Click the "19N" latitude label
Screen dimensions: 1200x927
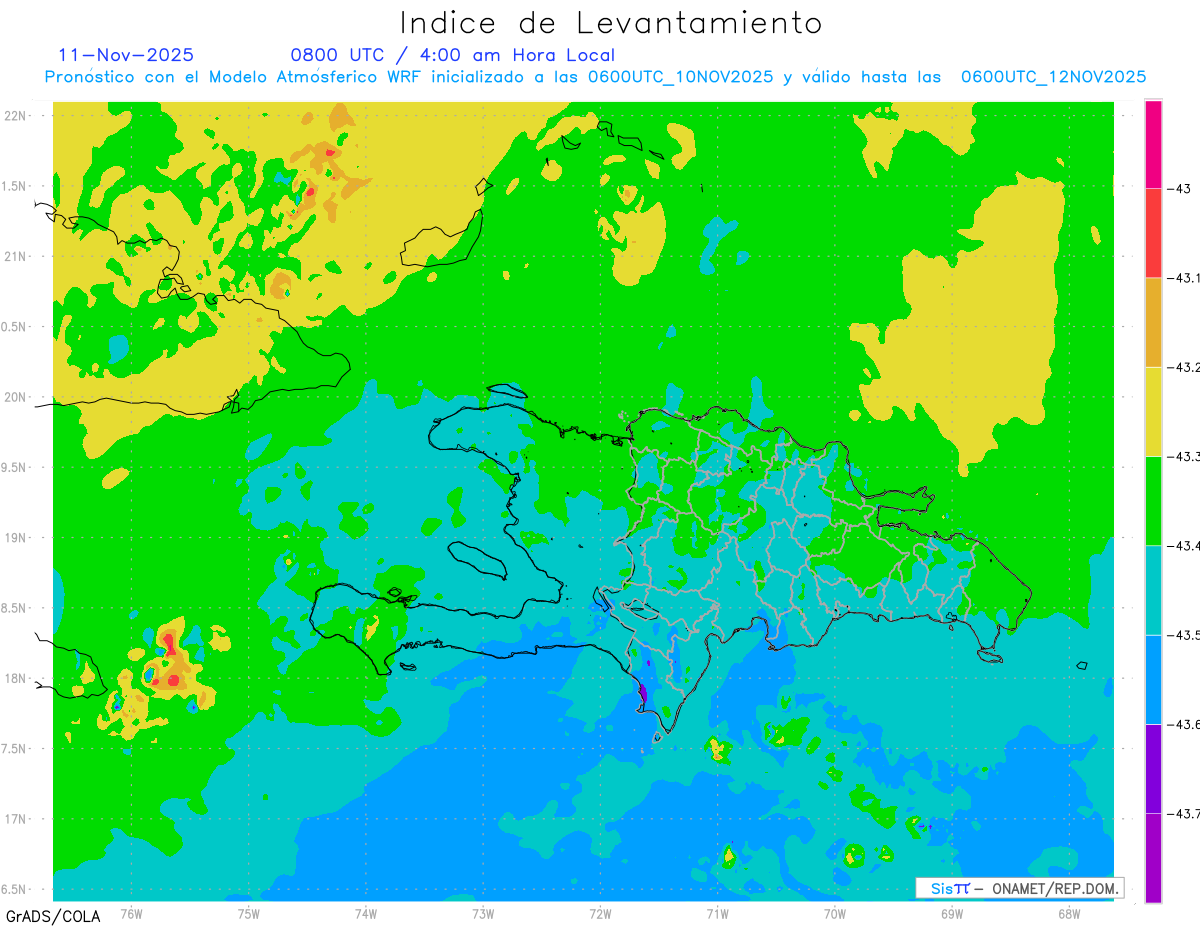[16, 537]
